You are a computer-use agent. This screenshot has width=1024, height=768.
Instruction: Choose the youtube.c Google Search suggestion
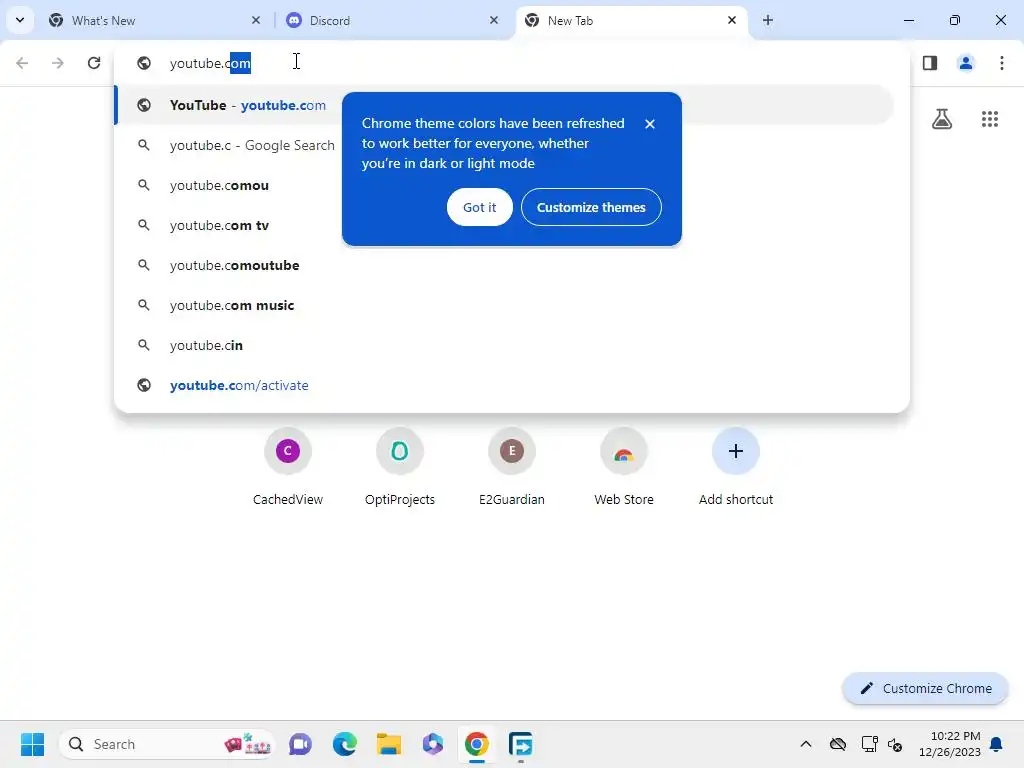(x=511, y=145)
